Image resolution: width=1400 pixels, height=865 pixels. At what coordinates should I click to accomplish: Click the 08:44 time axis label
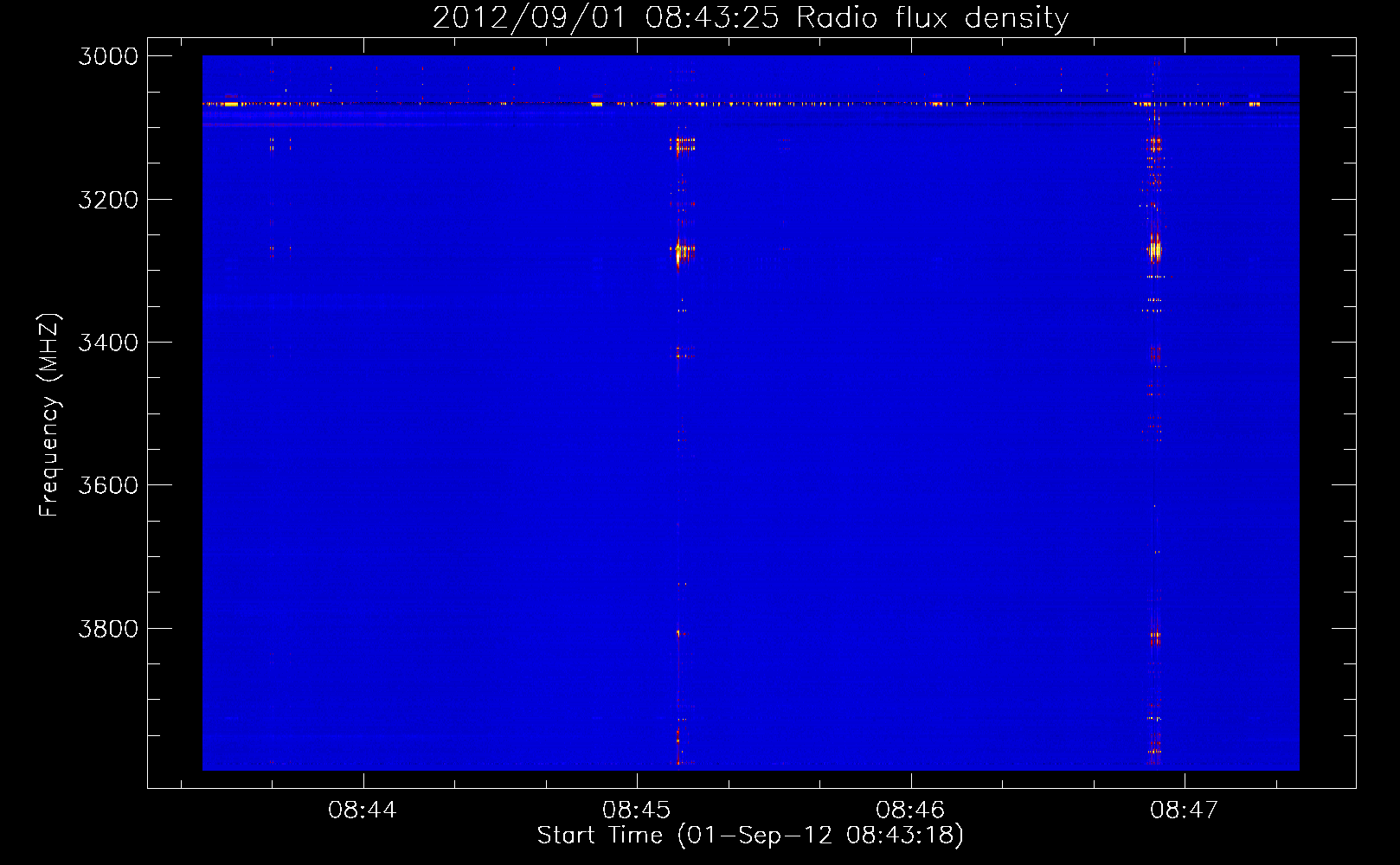click(x=363, y=810)
